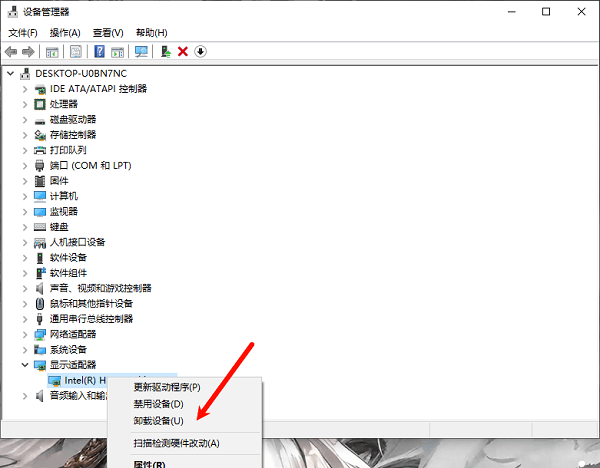This screenshot has height=468, width=600.
Task: Click the update driver green-arrow toolbar icon
Action: tap(166, 51)
